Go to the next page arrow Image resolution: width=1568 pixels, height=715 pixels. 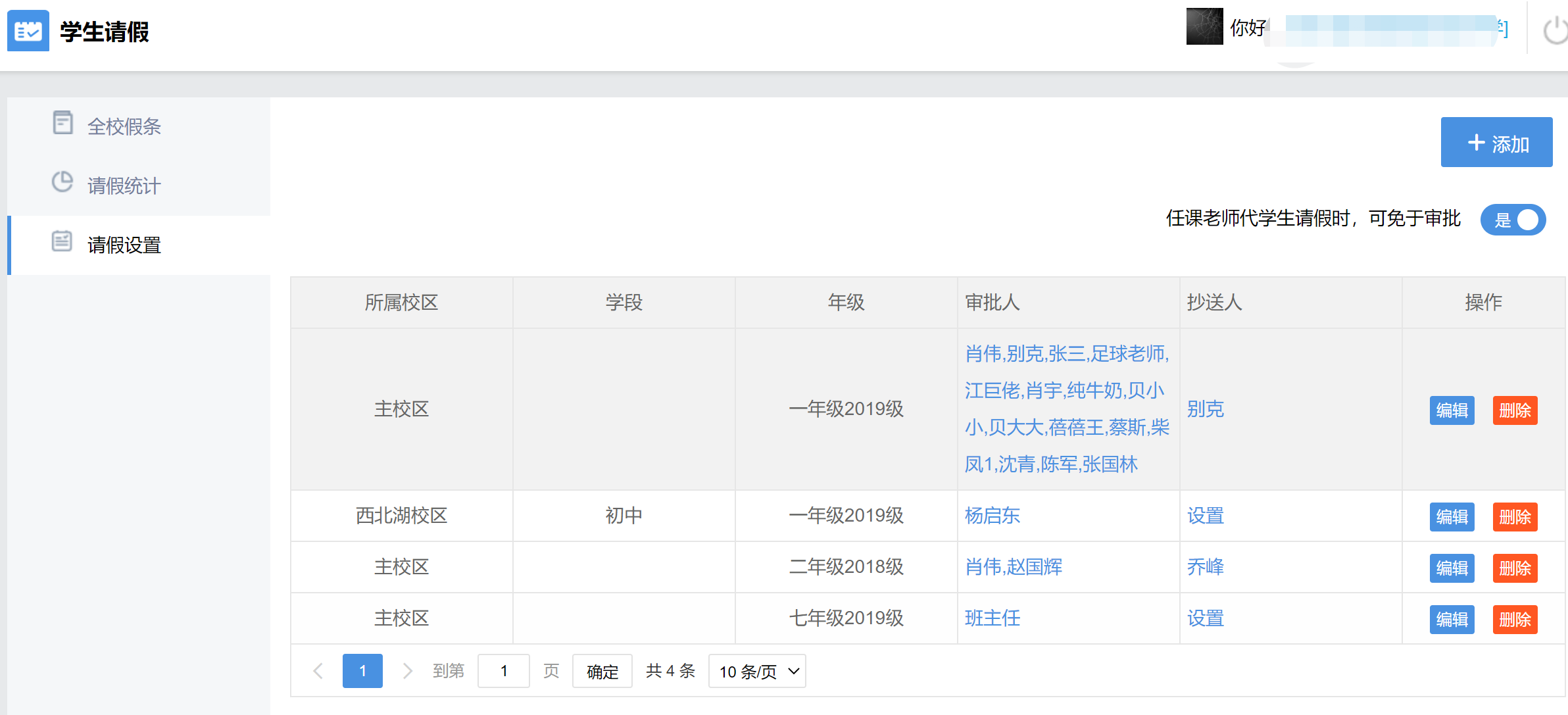[407, 671]
